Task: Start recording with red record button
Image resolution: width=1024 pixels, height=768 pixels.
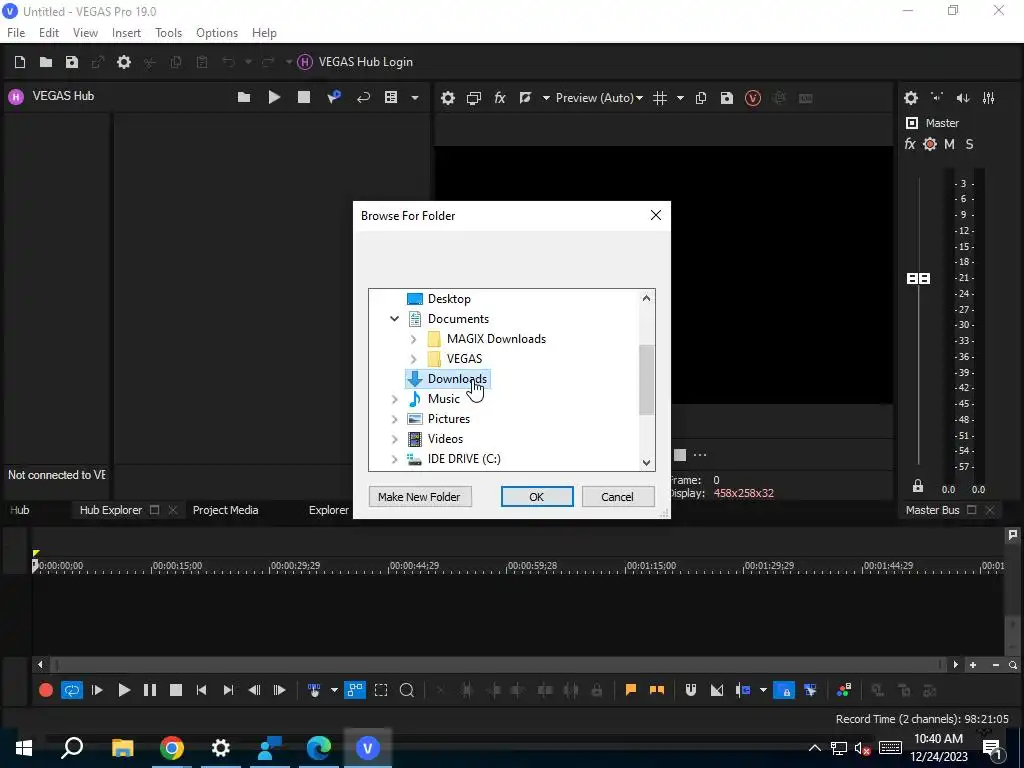Action: tap(46, 690)
